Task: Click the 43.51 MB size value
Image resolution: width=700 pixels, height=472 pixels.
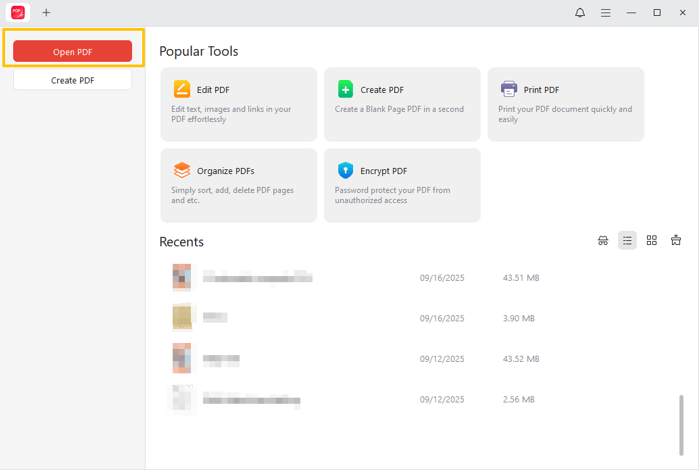Action: coord(521,278)
